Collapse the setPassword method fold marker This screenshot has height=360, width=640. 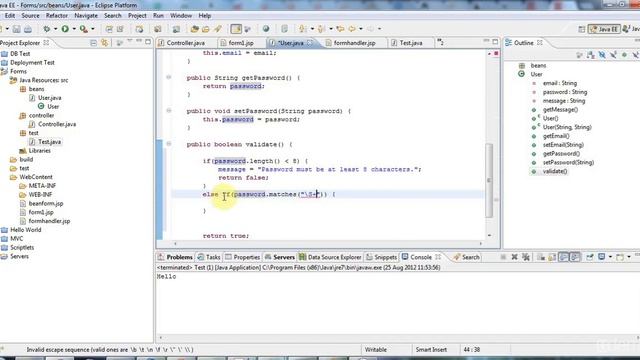169,111
